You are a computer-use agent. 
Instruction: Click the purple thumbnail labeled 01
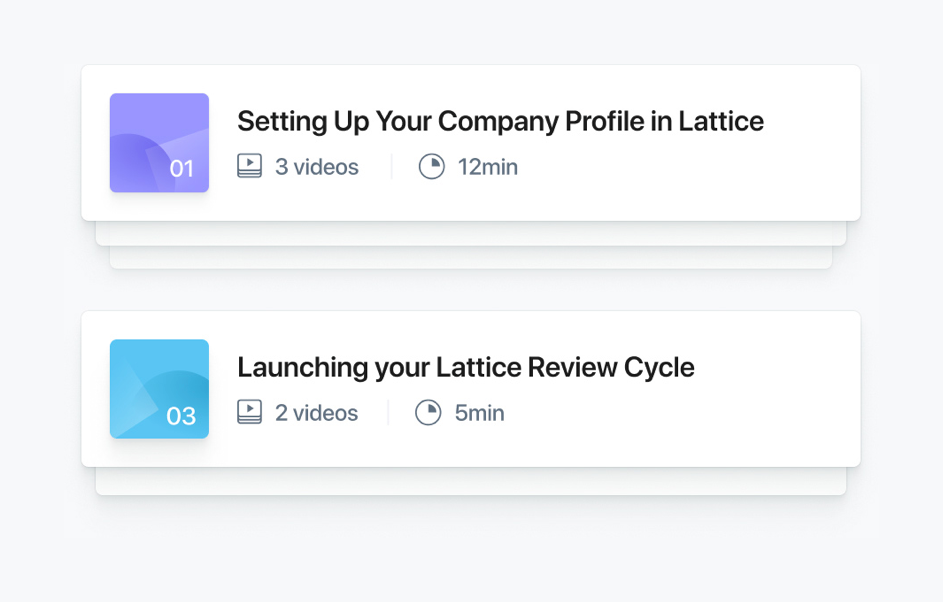pos(158,142)
